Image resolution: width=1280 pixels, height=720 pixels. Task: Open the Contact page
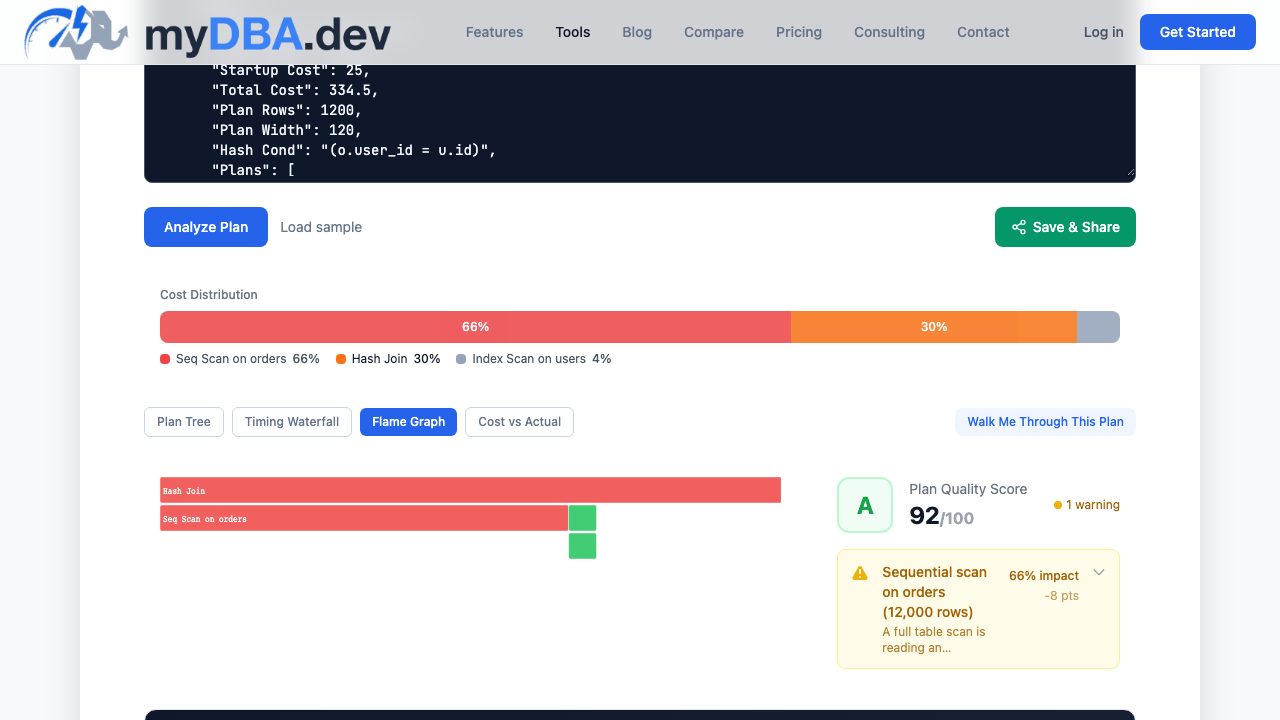983,32
